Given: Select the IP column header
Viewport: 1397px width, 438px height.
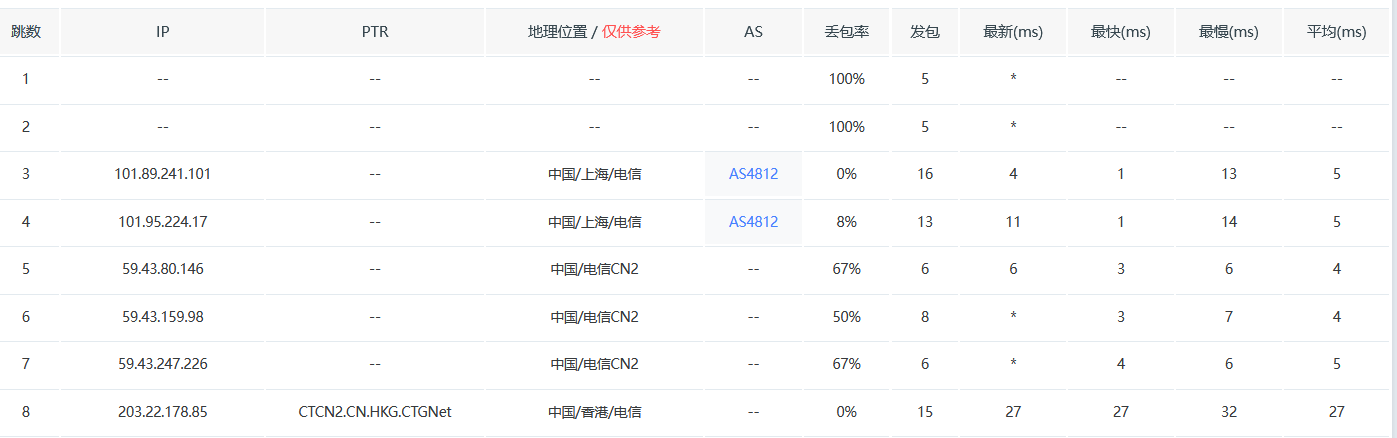Looking at the screenshot, I should [163, 32].
